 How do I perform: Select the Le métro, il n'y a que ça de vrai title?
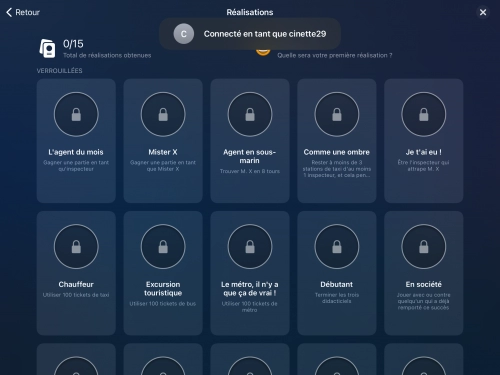[x=250, y=289]
